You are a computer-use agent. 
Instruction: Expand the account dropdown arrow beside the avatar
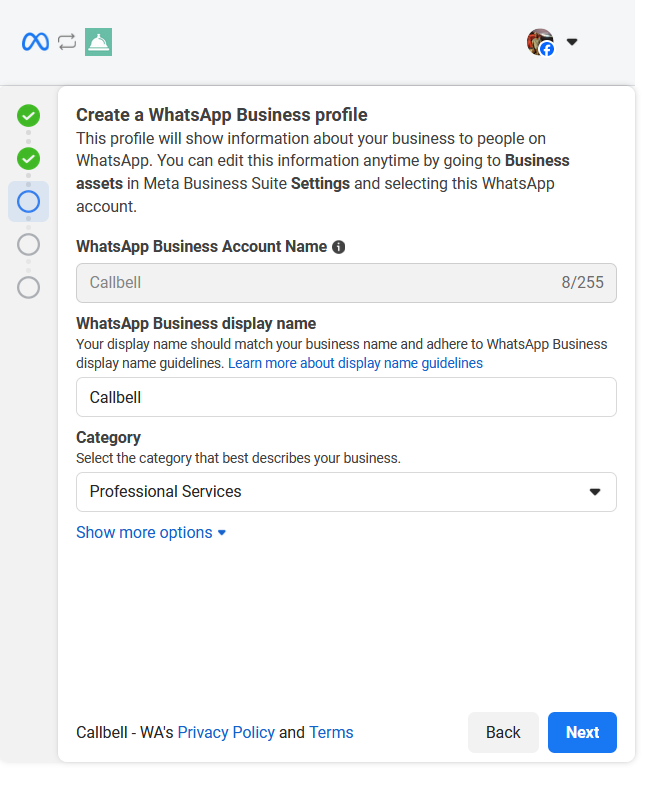click(x=572, y=42)
